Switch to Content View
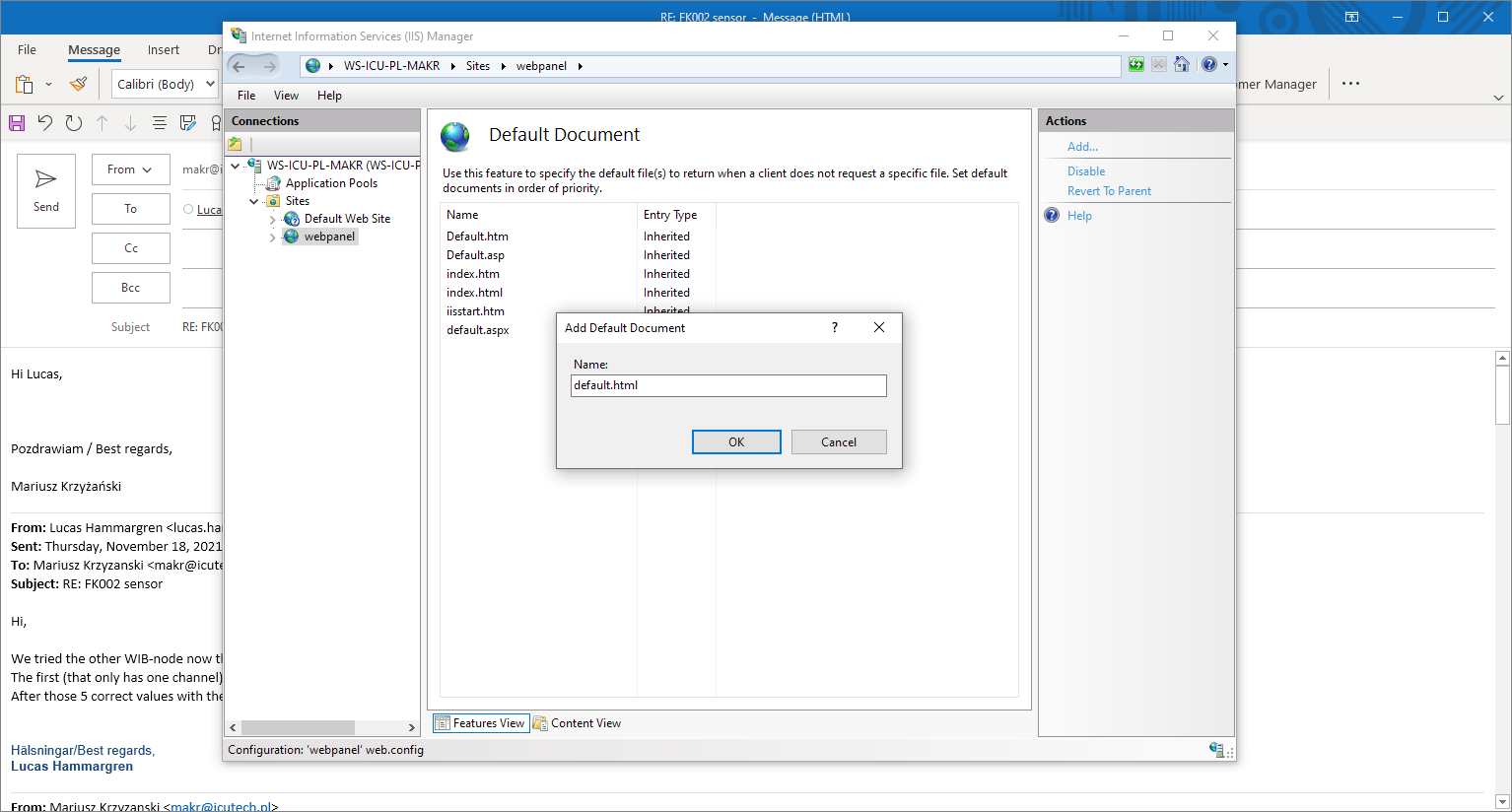This screenshot has width=1512, height=812. click(577, 723)
